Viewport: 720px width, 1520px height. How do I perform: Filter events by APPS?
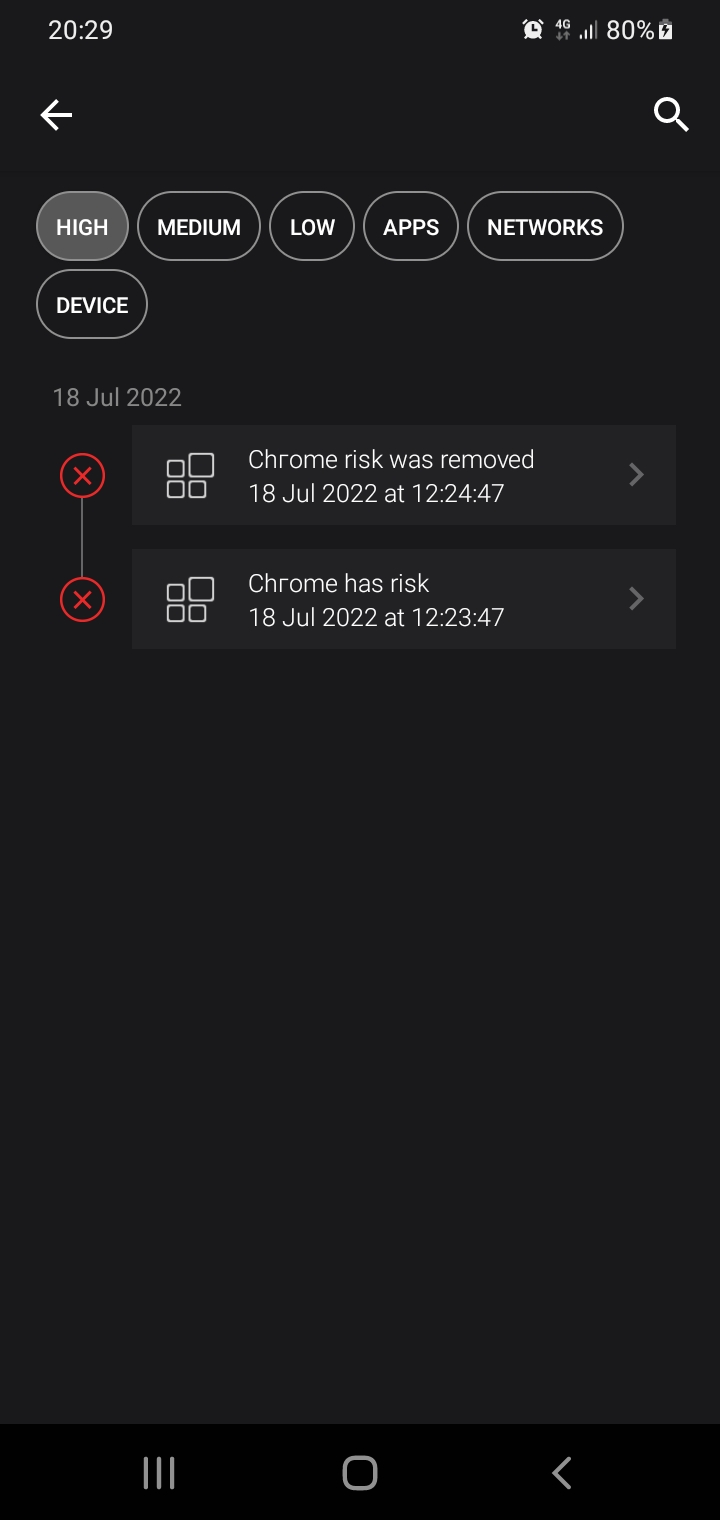(411, 227)
